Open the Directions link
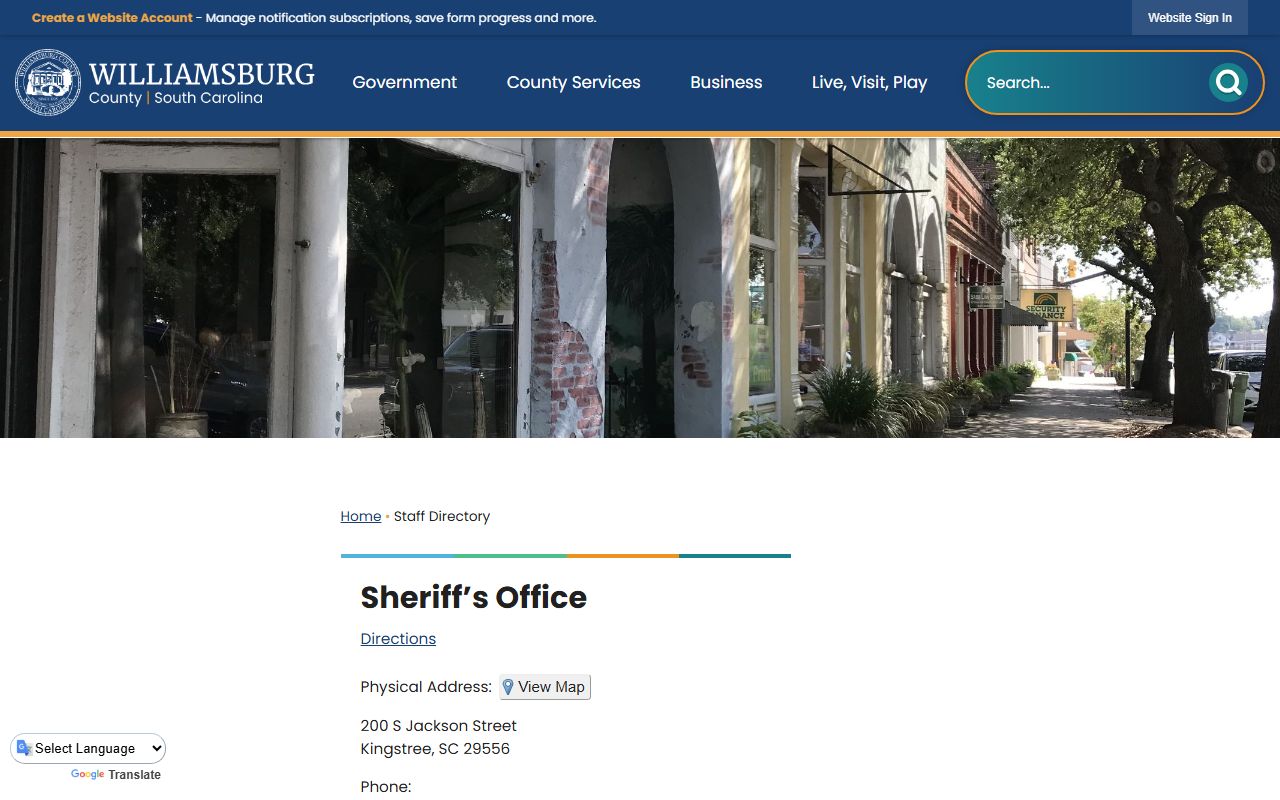 [x=398, y=639]
